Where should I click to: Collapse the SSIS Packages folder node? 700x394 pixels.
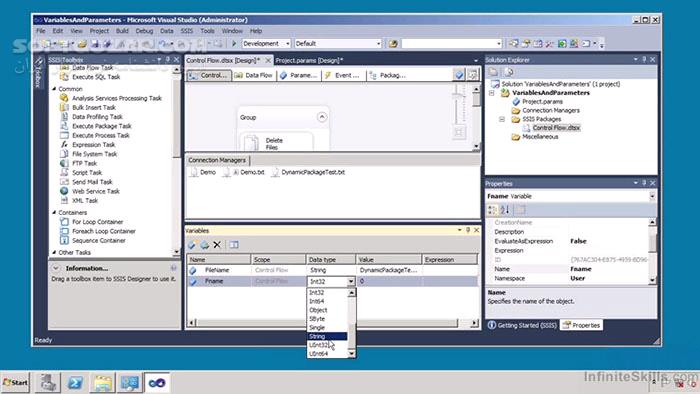click(502, 119)
